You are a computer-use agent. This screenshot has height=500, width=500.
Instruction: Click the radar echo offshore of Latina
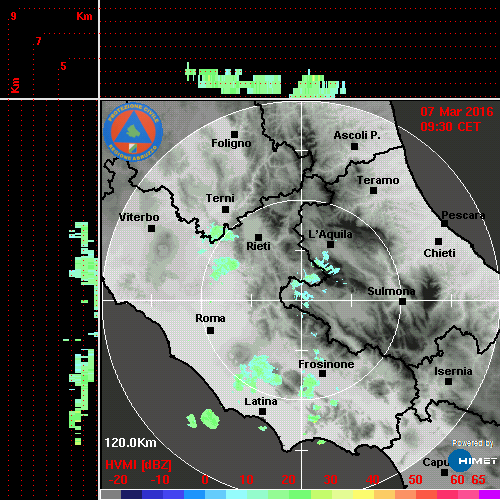(210, 419)
